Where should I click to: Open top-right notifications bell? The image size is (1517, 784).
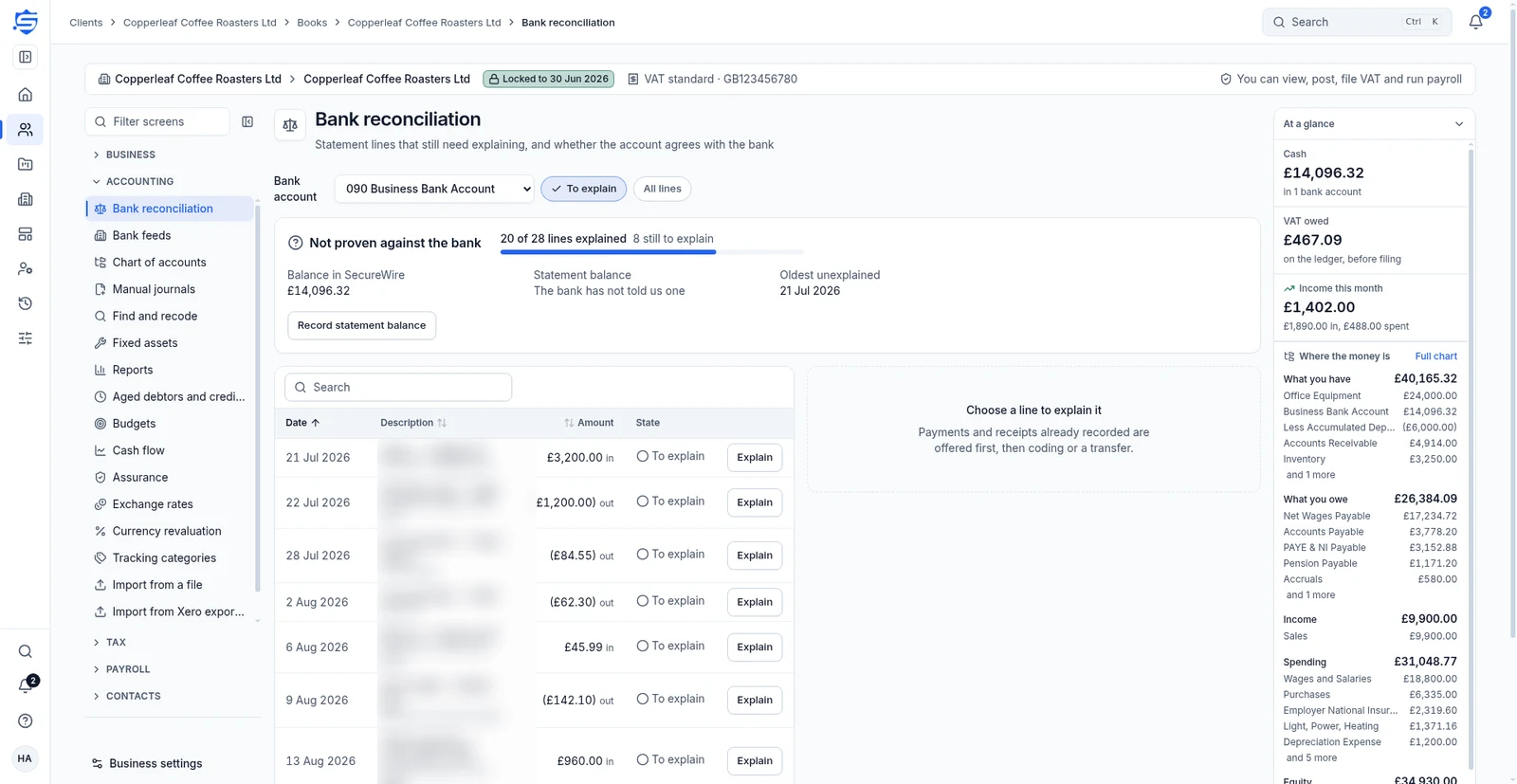pyautogui.click(x=1476, y=21)
